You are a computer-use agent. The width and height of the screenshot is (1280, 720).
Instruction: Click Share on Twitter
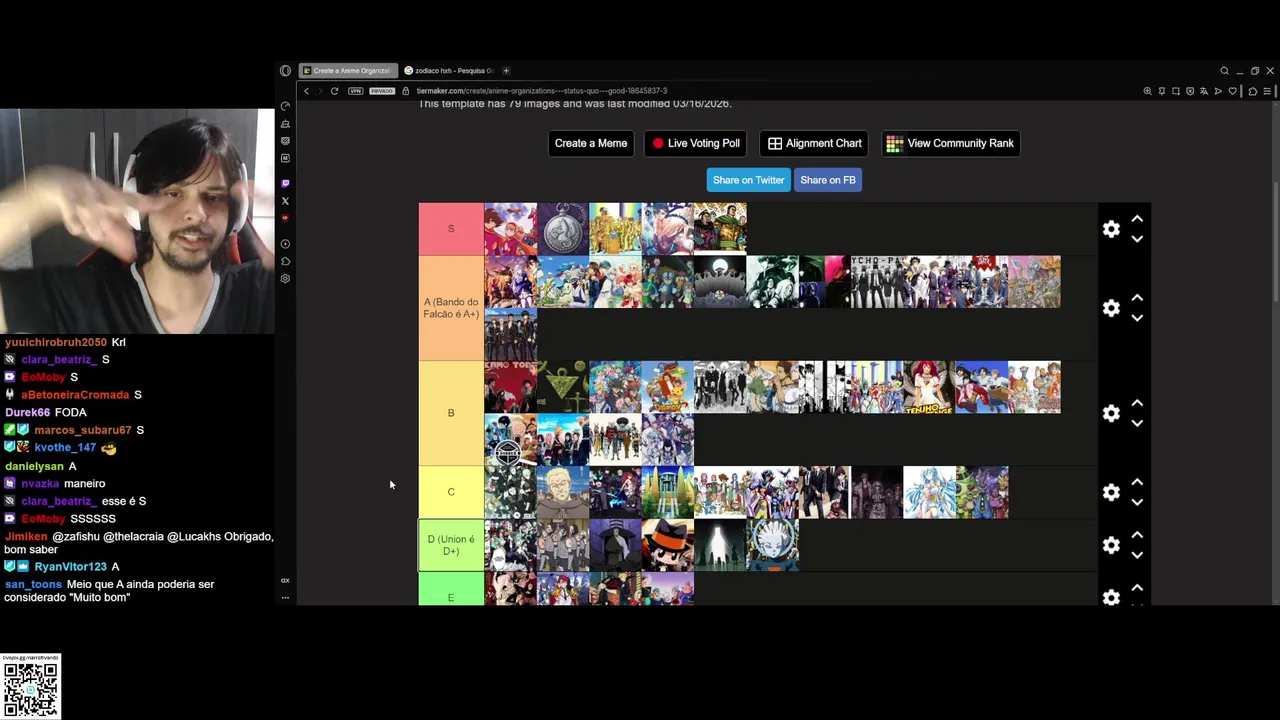coord(748,180)
